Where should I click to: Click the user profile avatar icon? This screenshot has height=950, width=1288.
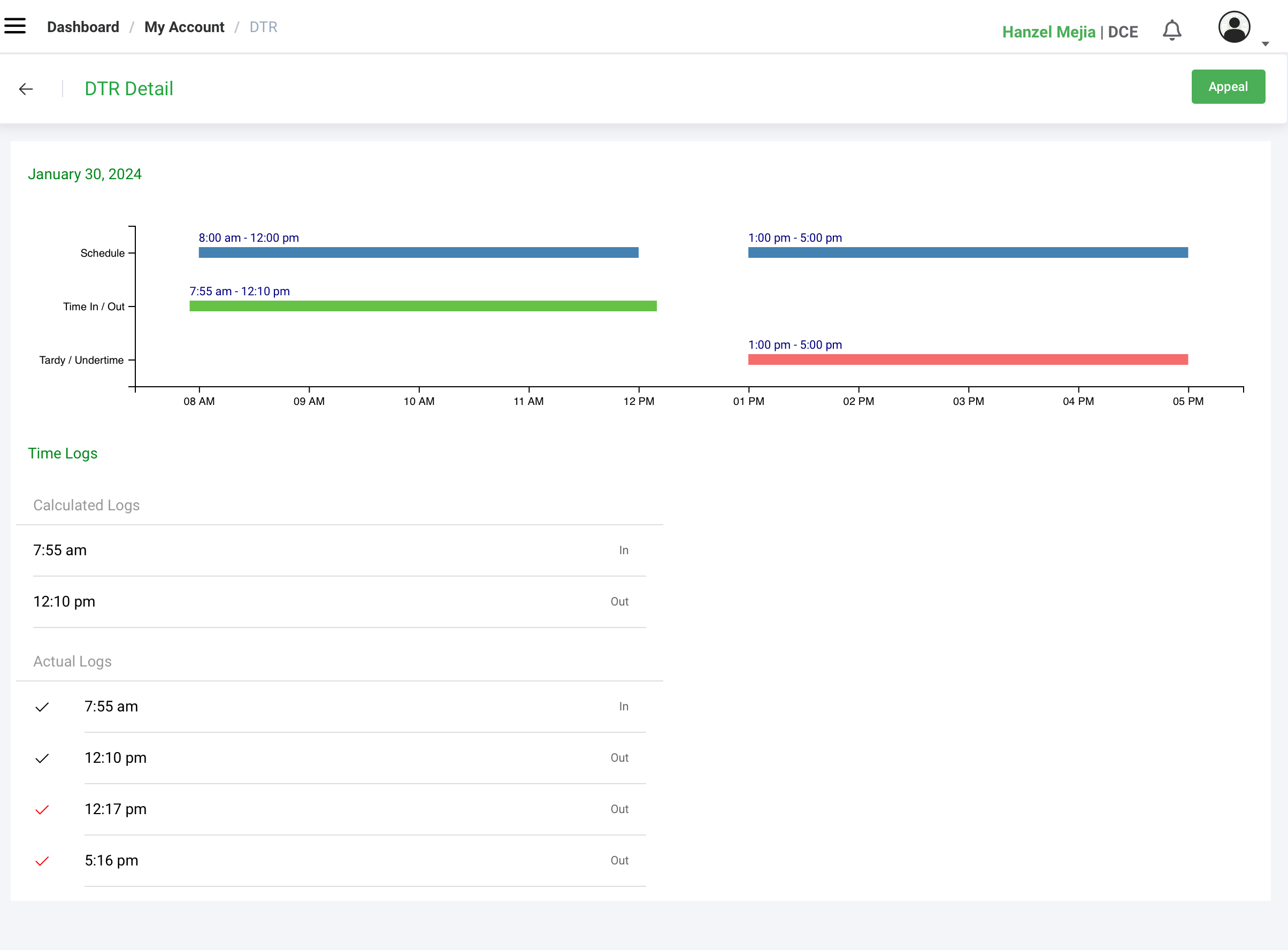coord(1233,27)
